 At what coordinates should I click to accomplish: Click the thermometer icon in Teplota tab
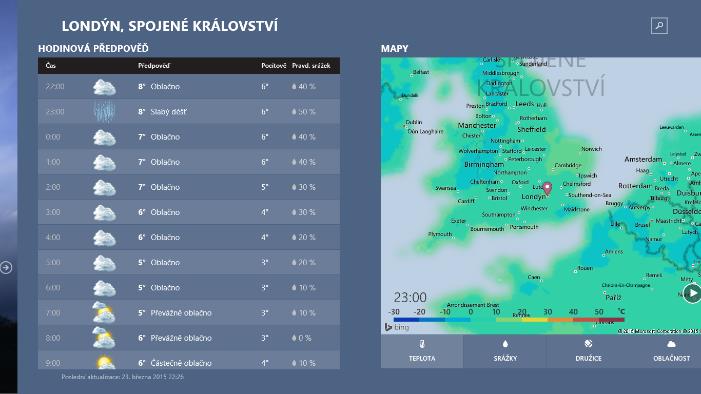tap(422, 344)
